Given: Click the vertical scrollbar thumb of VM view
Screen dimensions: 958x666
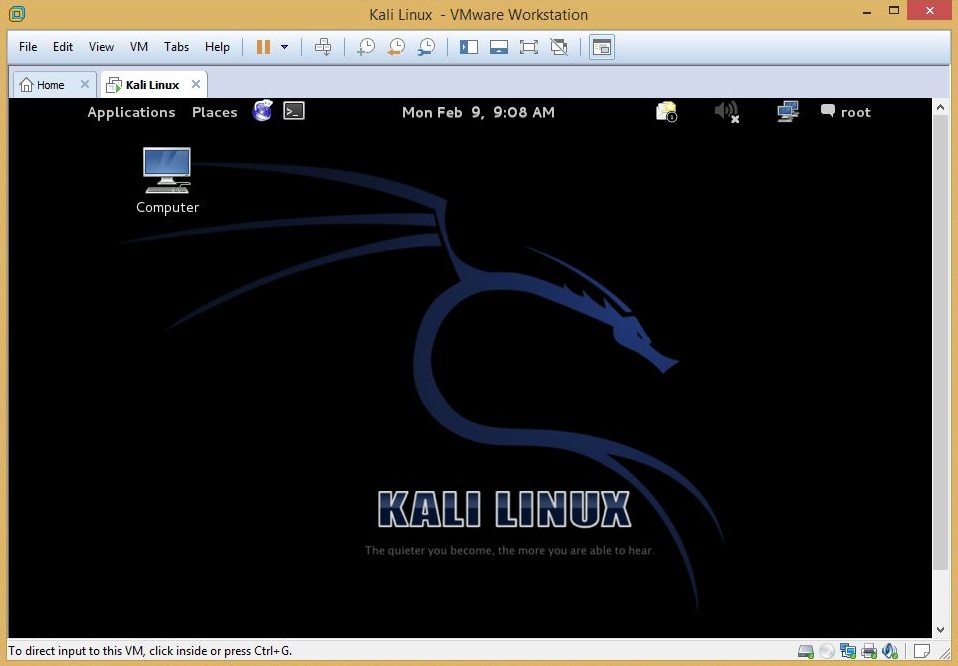Looking at the screenshot, I should [x=940, y=343].
